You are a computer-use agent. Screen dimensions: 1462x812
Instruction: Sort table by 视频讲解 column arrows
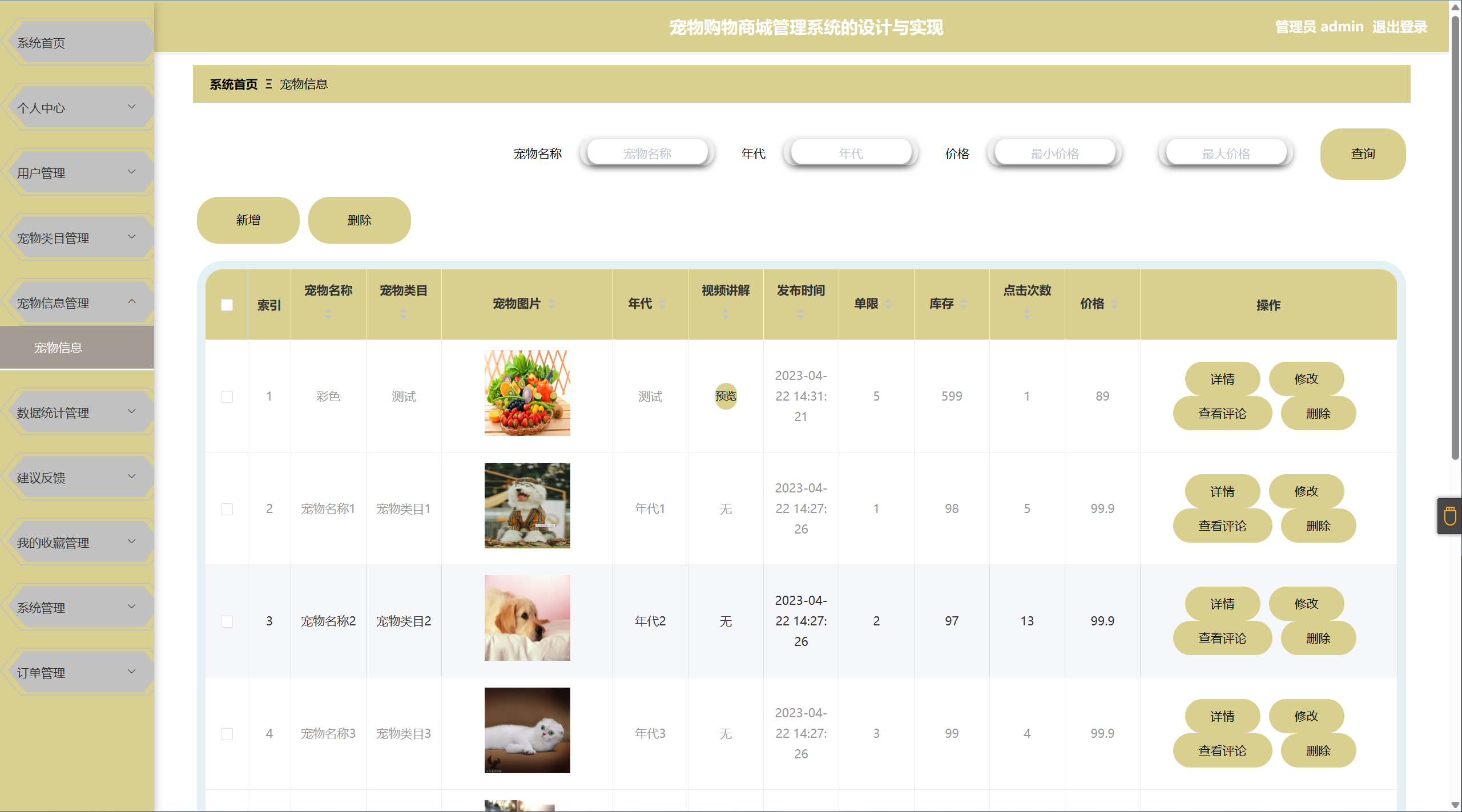coord(726,314)
